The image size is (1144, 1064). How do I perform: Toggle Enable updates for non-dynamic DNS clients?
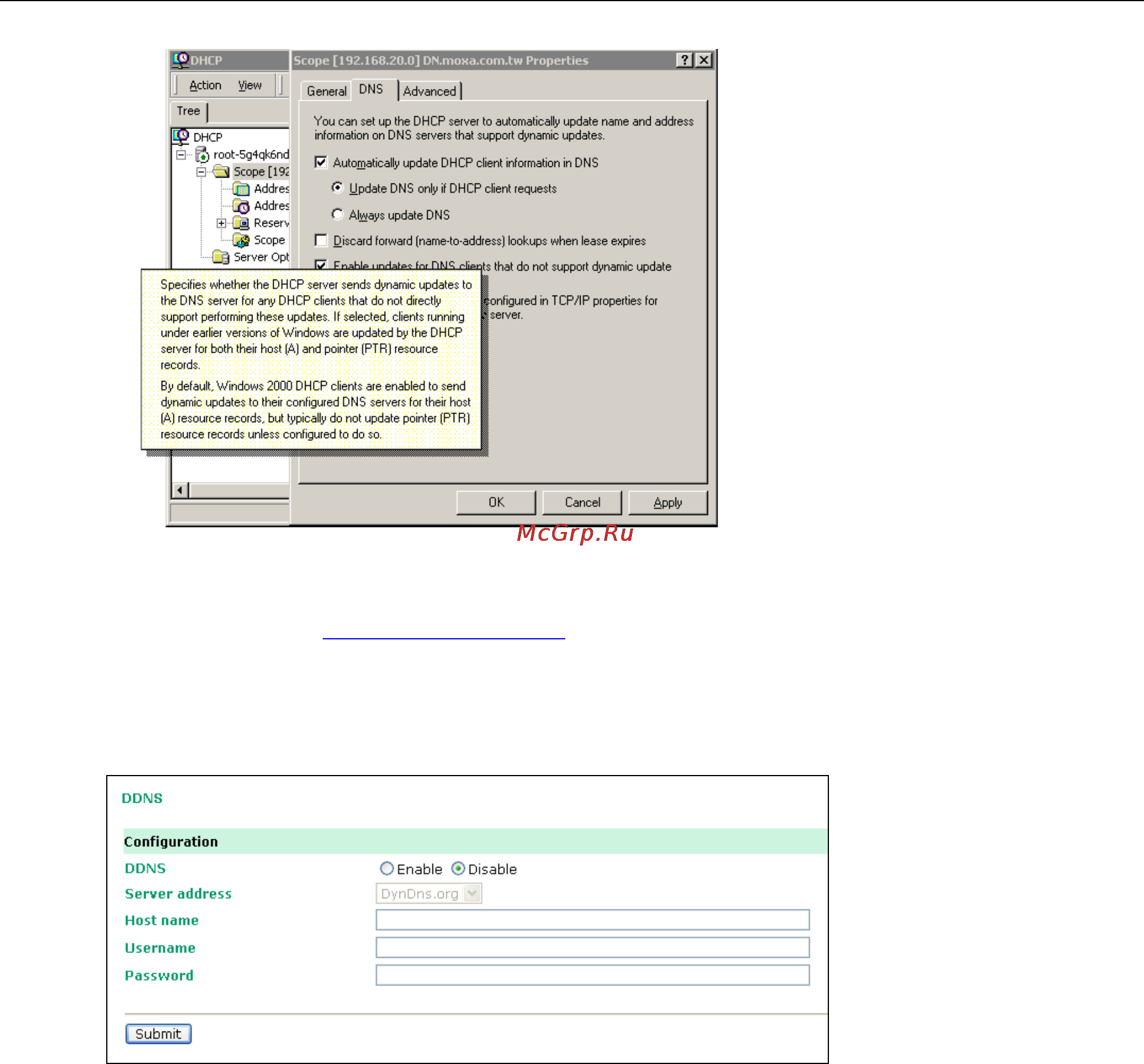(321, 265)
